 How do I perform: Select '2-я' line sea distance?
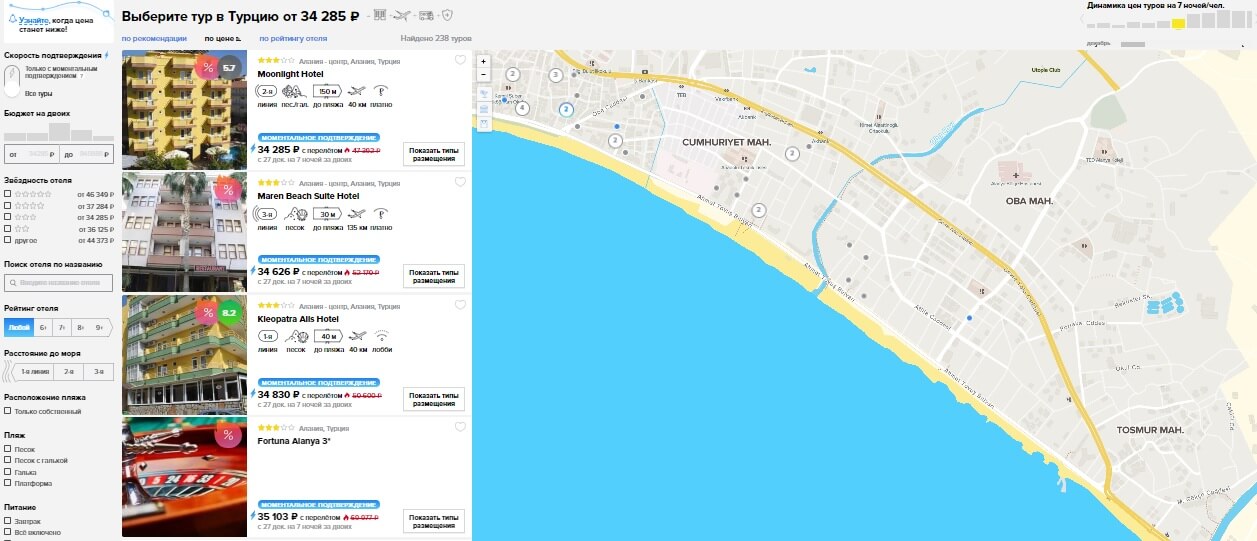coord(69,372)
